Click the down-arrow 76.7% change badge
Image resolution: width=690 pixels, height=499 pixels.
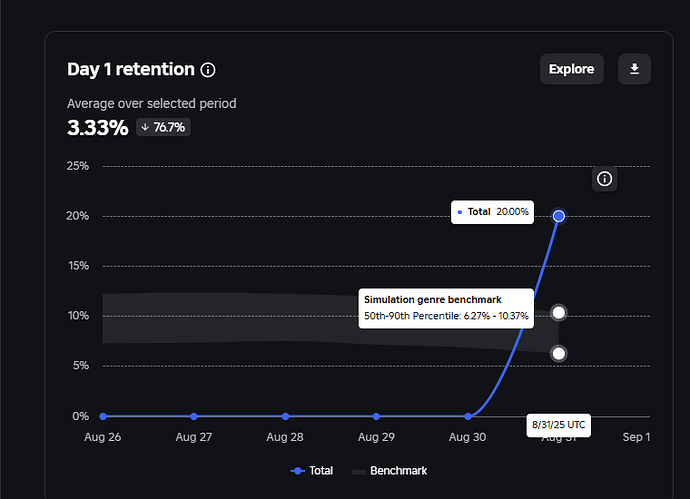(x=163, y=127)
